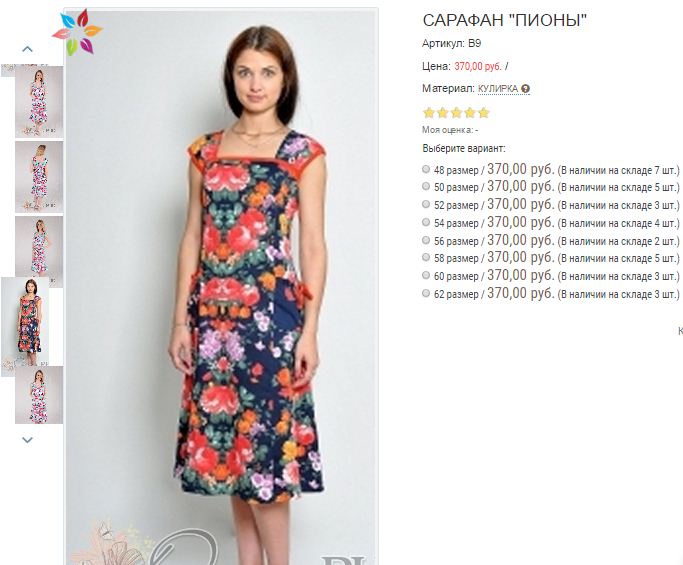Select the 62 размер radio button
The image size is (683, 565).
tap(426, 293)
